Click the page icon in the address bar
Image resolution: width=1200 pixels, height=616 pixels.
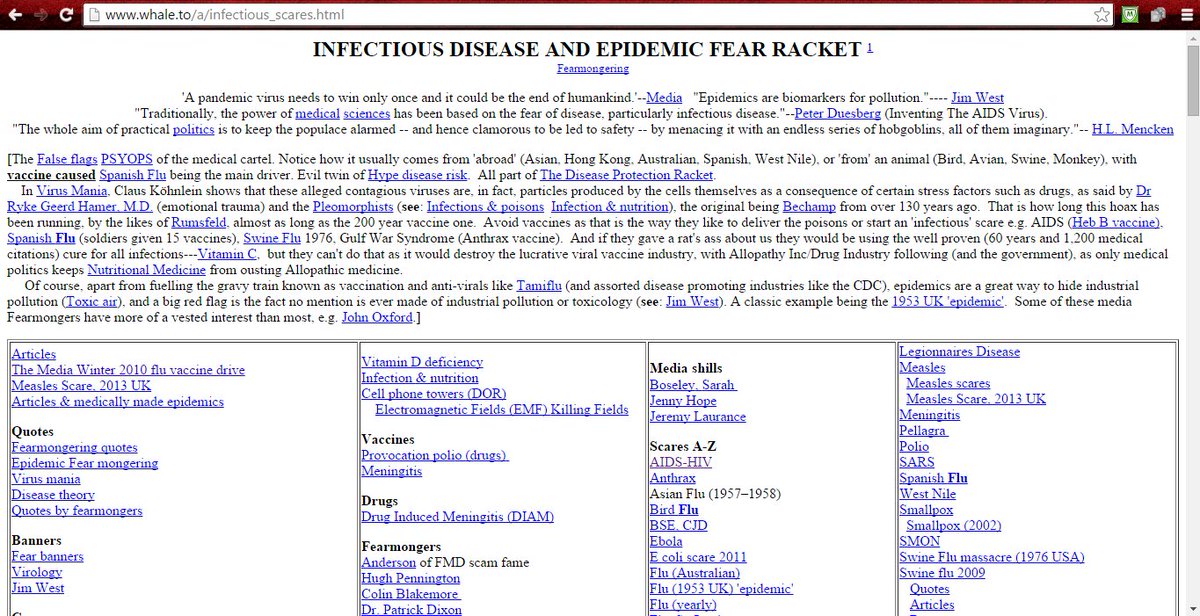click(93, 15)
